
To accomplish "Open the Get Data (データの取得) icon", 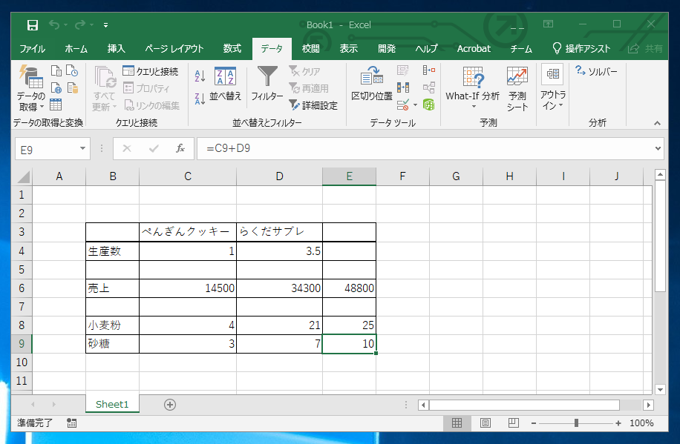I will click(x=30, y=88).
